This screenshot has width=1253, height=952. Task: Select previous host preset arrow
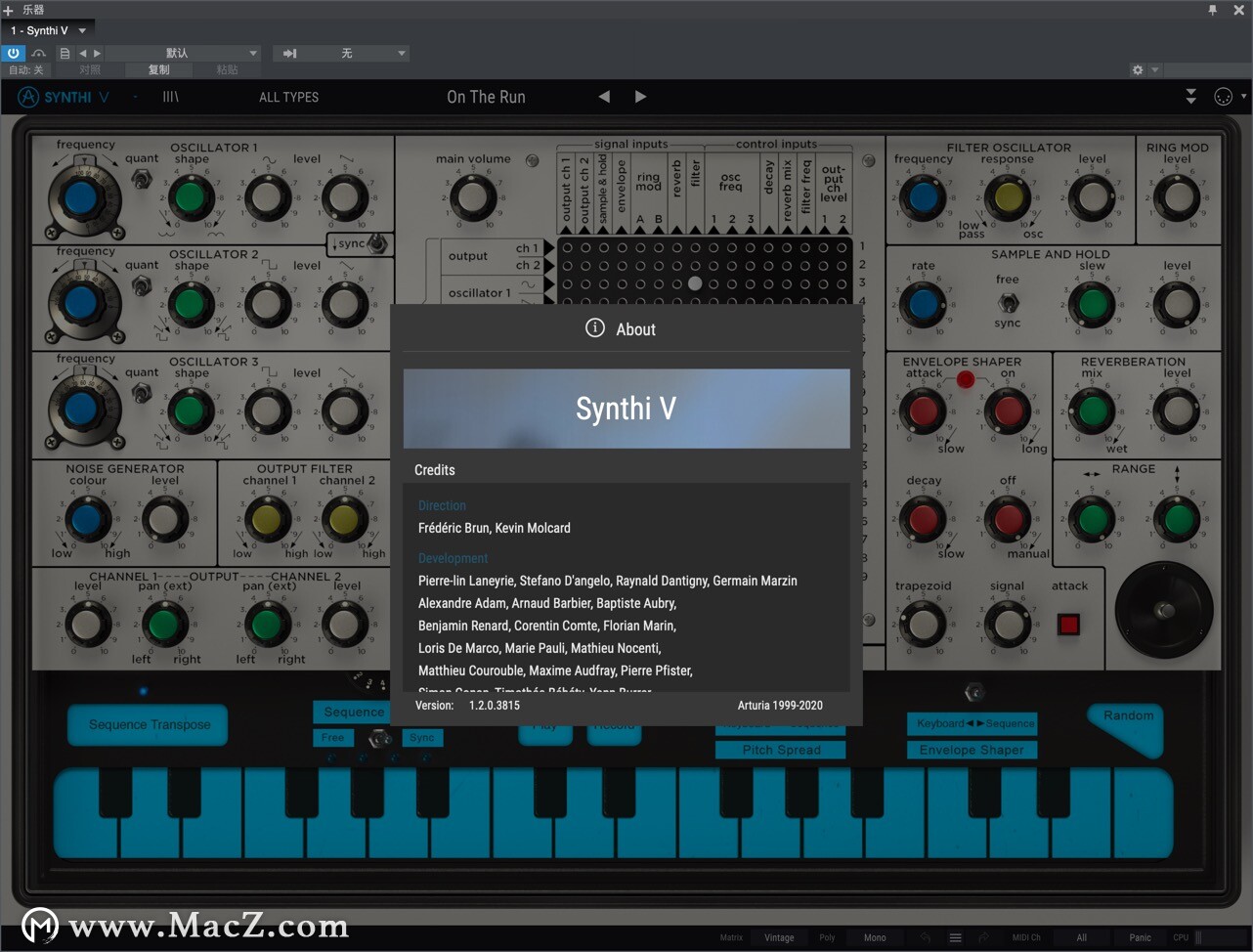tap(83, 53)
